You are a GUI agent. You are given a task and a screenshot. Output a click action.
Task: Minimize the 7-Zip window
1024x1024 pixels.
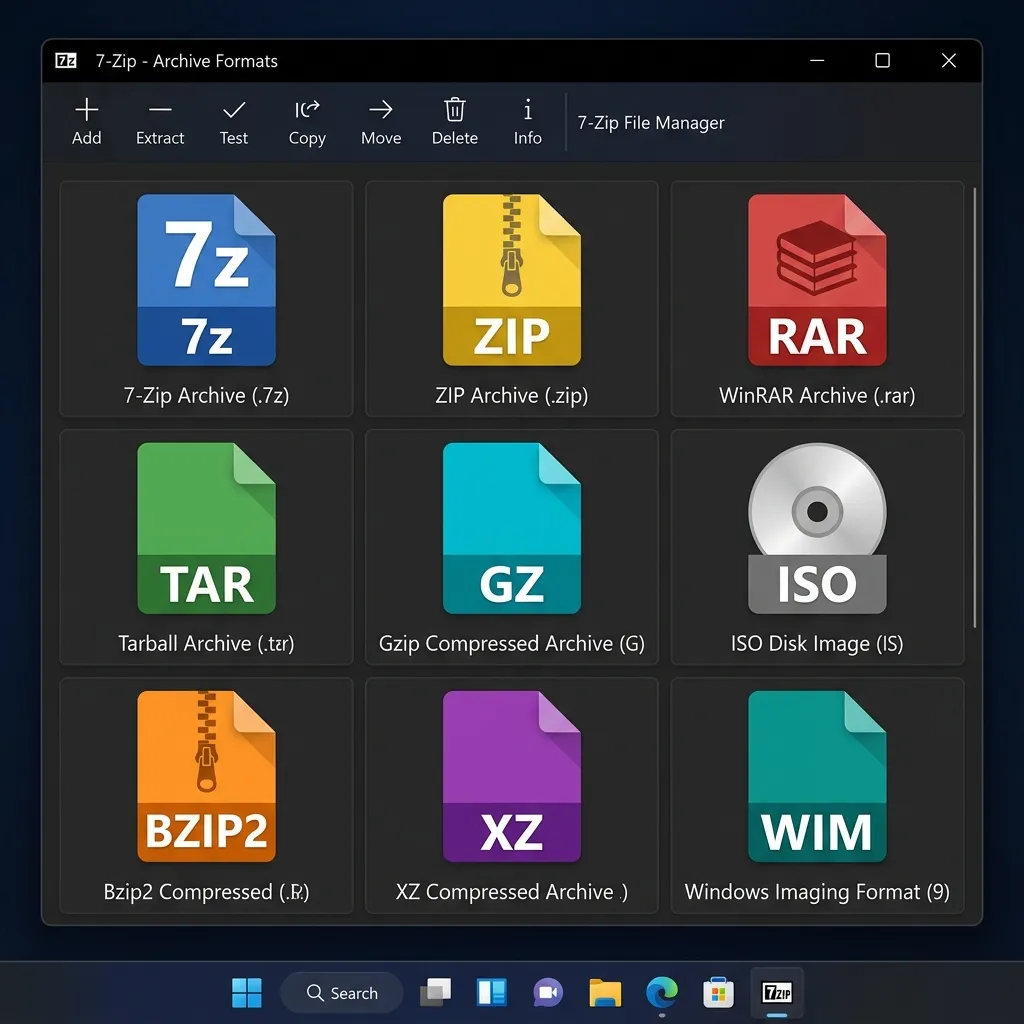817,61
